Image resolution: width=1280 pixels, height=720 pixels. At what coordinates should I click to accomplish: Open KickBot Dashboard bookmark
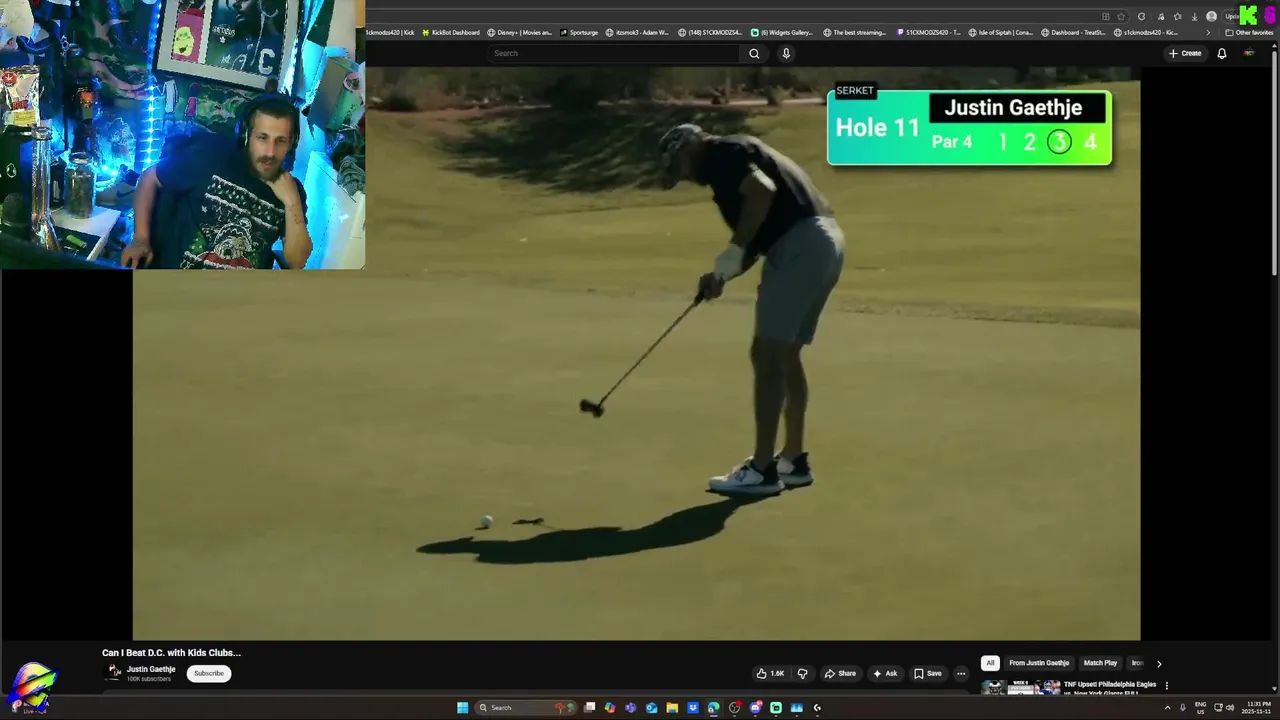click(451, 33)
